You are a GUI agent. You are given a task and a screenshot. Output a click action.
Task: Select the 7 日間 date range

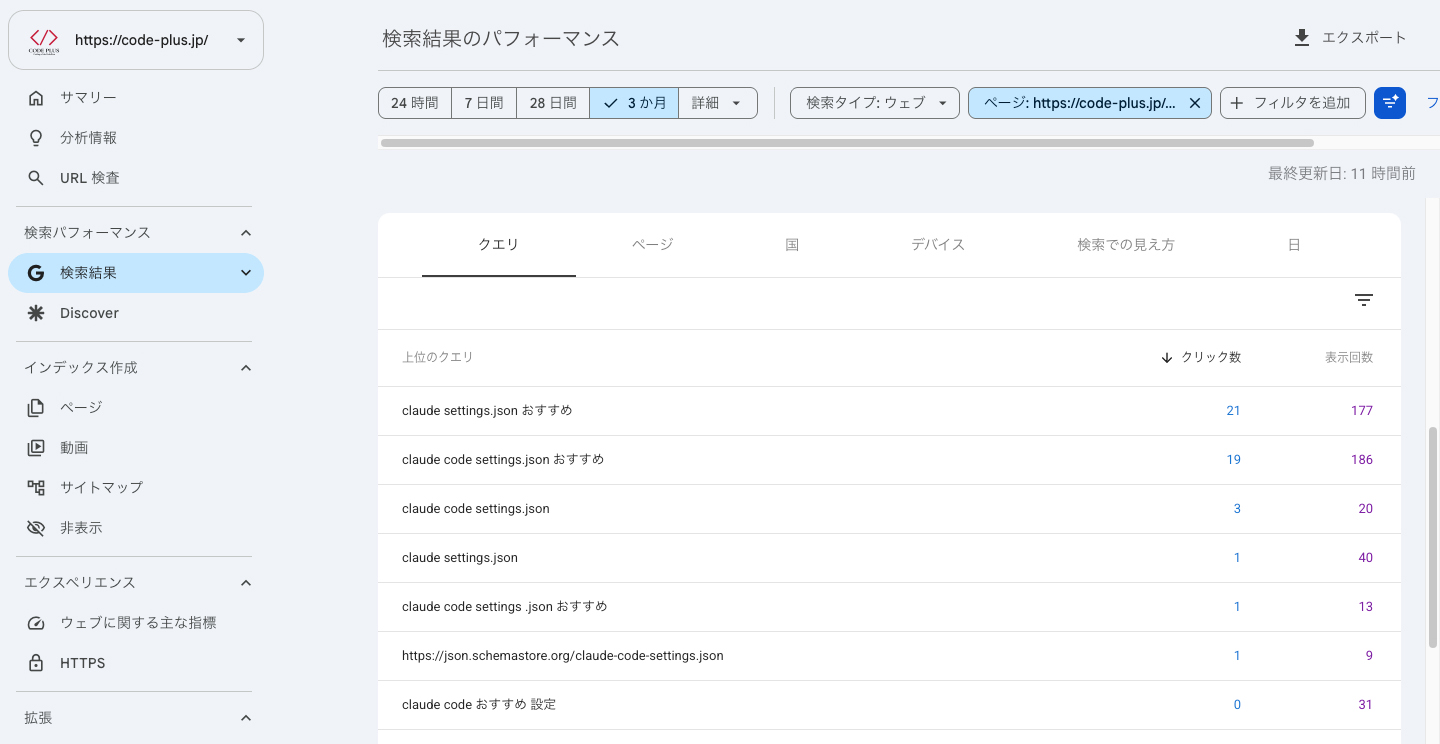pyautogui.click(x=484, y=103)
